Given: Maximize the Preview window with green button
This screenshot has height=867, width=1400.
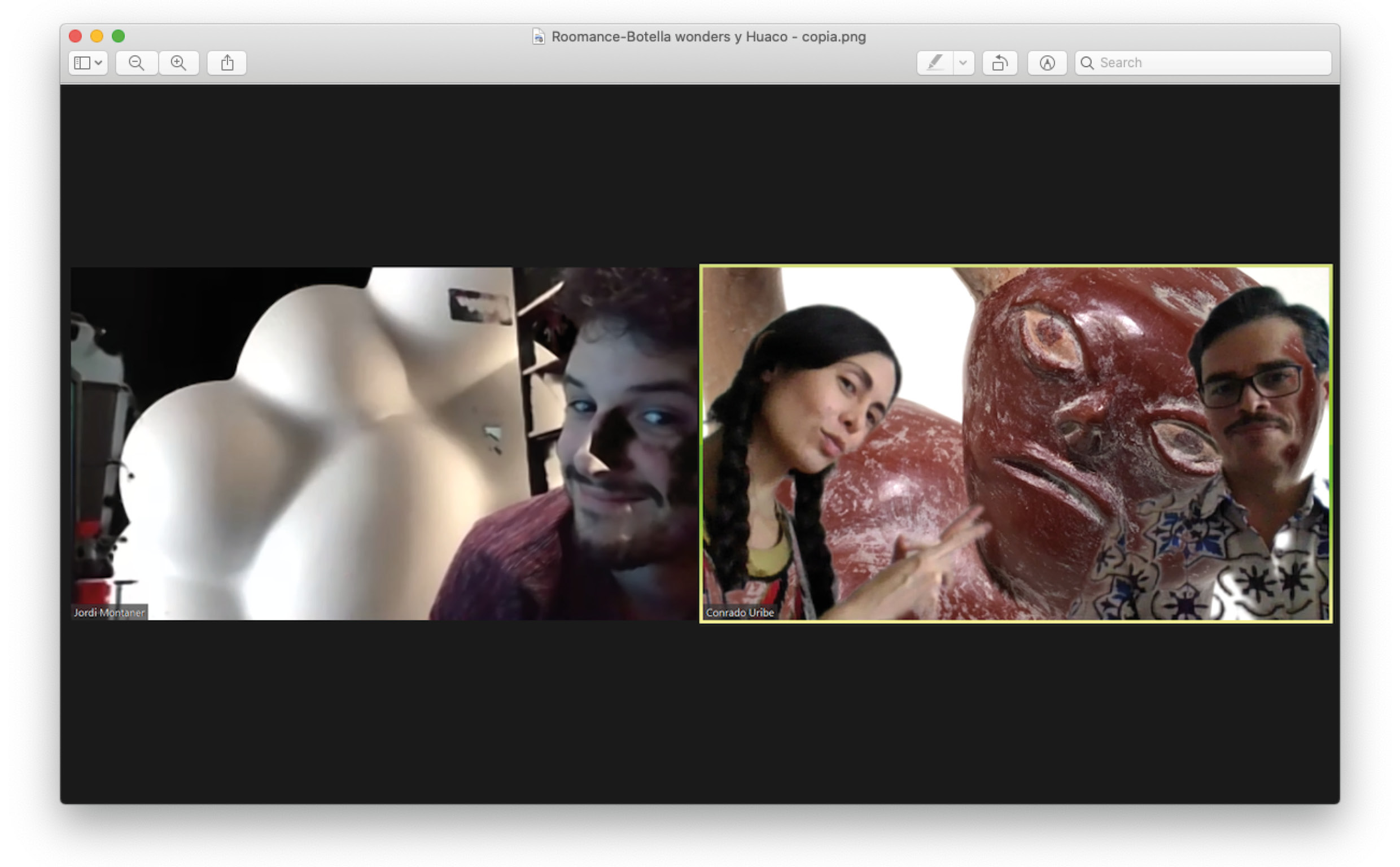Looking at the screenshot, I should pos(118,36).
